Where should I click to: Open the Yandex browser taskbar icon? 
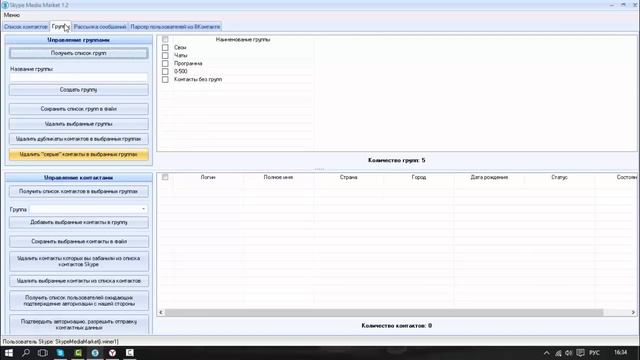[x=112, y=353]
